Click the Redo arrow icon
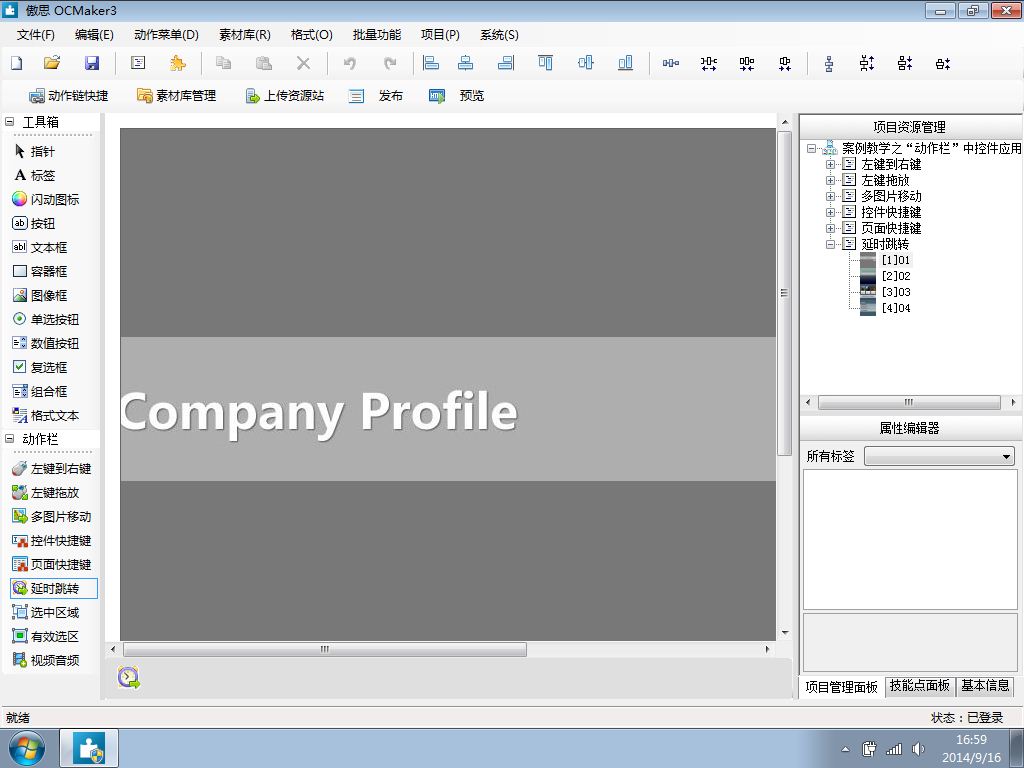This screenshot has height=768, width=1024. point(390,63)
